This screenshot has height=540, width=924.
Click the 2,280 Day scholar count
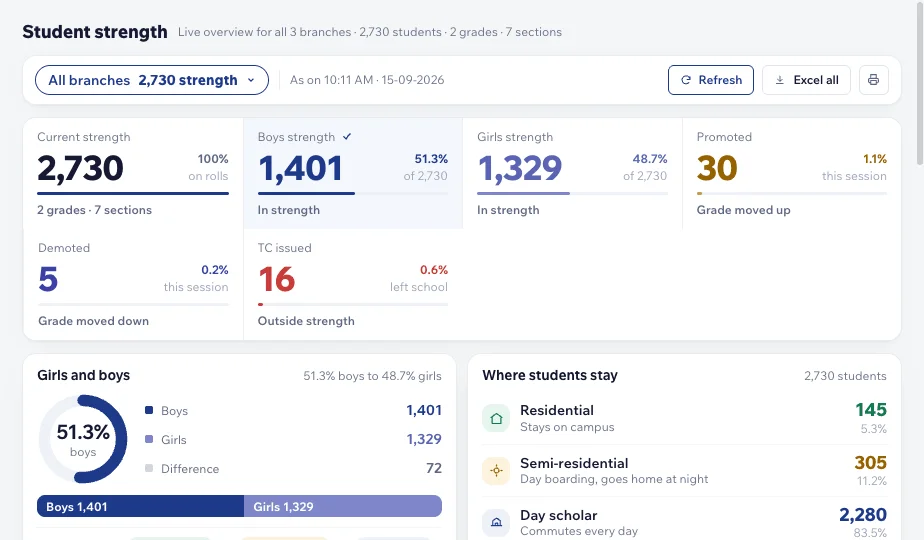click(863, 515)
